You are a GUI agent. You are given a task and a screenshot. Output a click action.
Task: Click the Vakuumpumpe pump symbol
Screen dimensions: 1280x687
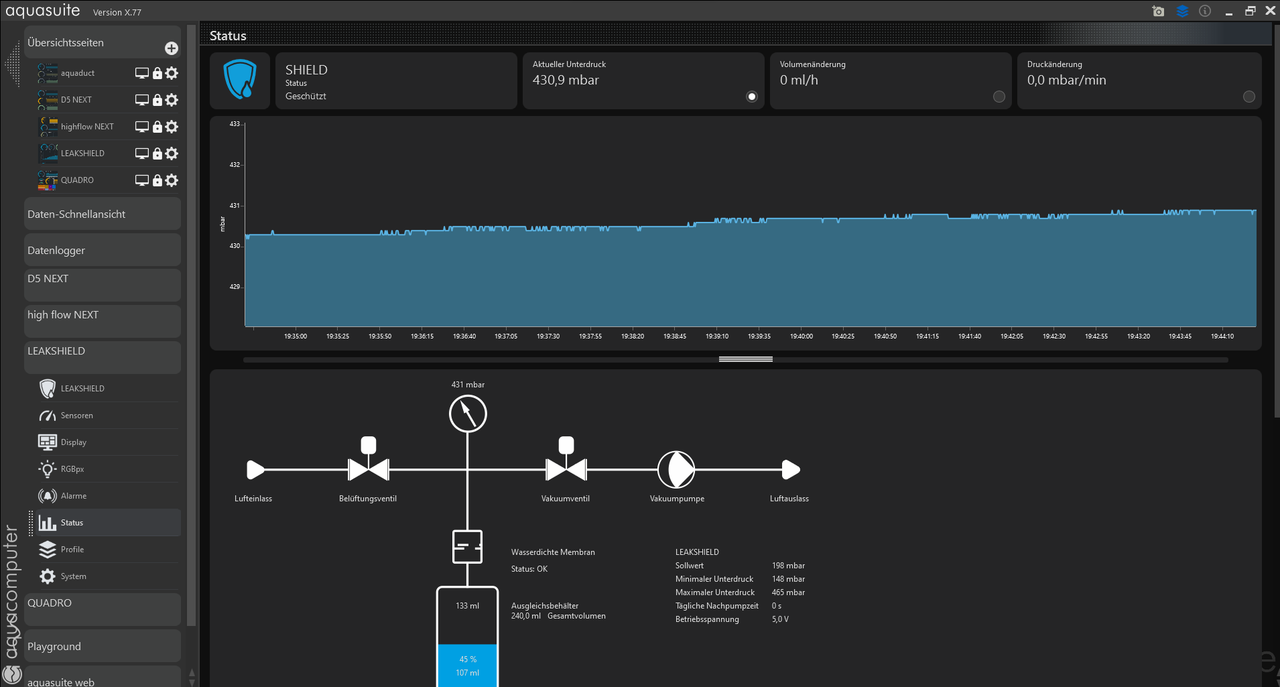pos(676,469)
